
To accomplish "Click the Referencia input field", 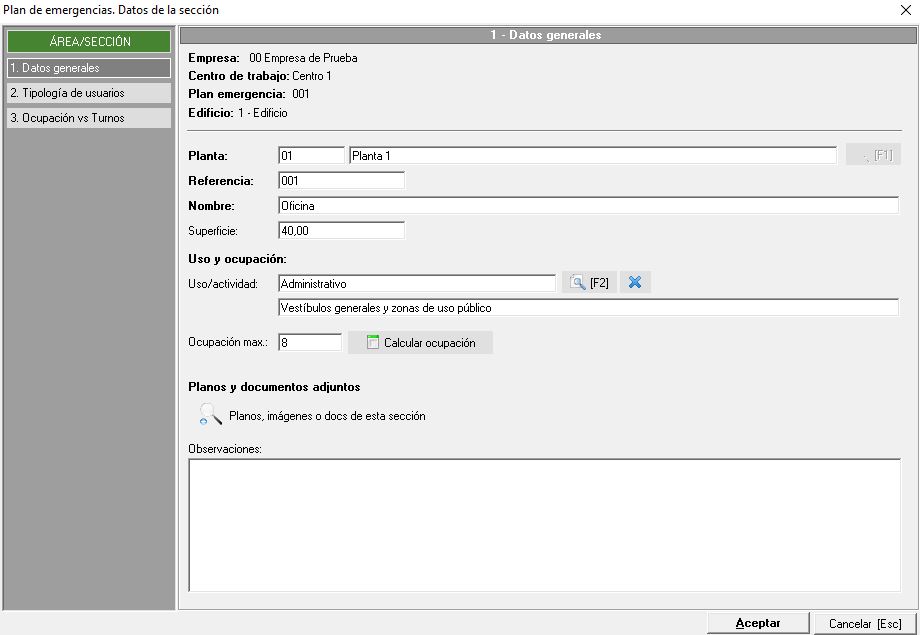I will (341, 181).
